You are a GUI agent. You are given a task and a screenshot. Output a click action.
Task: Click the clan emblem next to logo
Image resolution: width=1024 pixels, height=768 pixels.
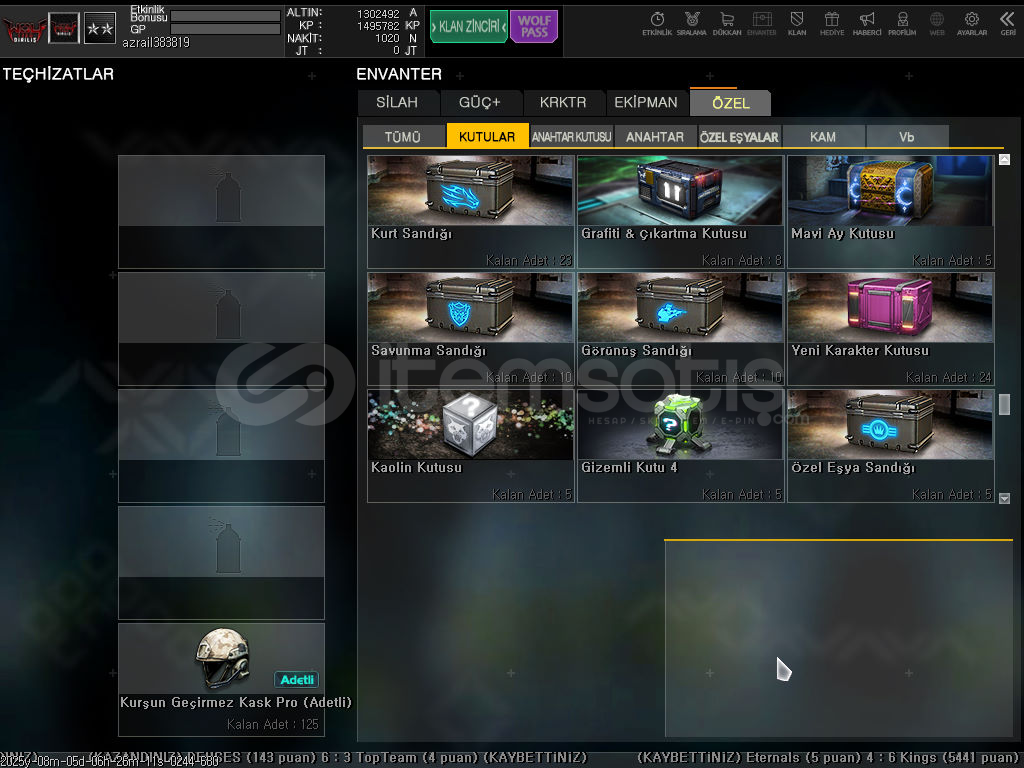pyautogui.click(x=64, y=28)
